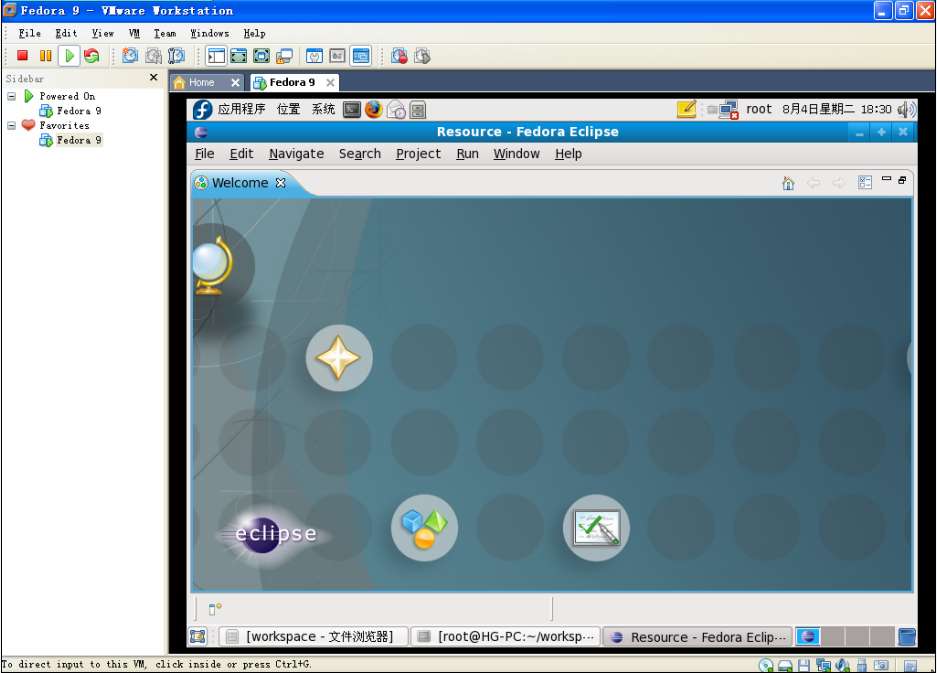Collapse the Favorites tree group

click(11, 126)
